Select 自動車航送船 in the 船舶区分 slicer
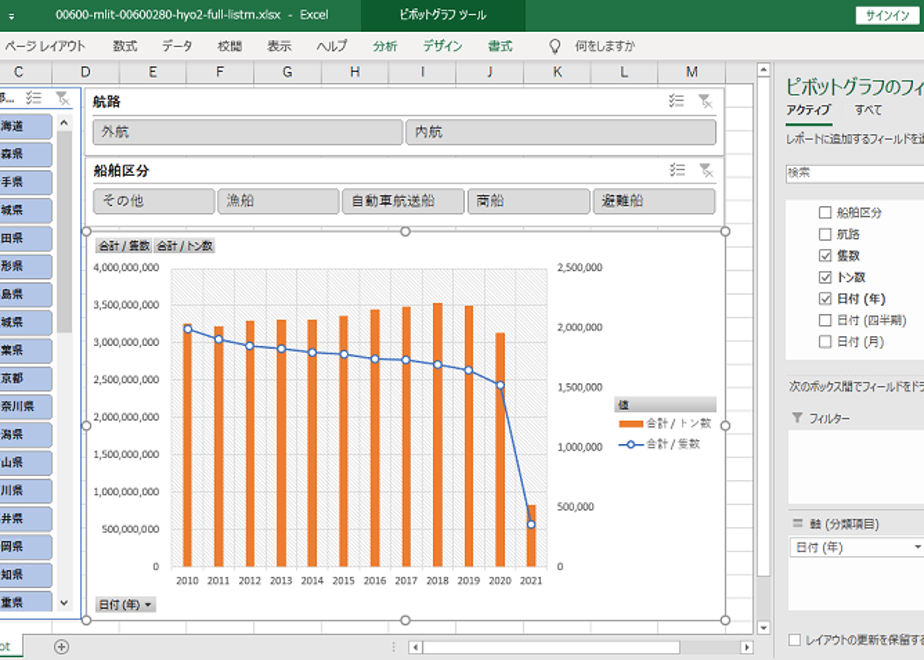 click(404, 201)
